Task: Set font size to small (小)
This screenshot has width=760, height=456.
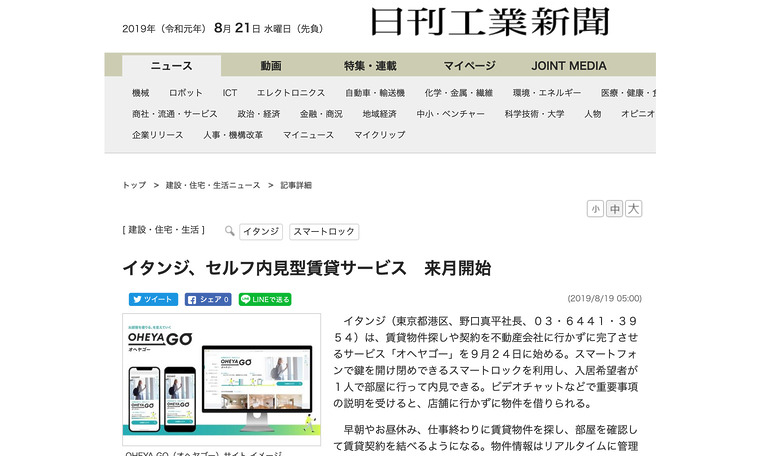Action: (x=595, y=209)
